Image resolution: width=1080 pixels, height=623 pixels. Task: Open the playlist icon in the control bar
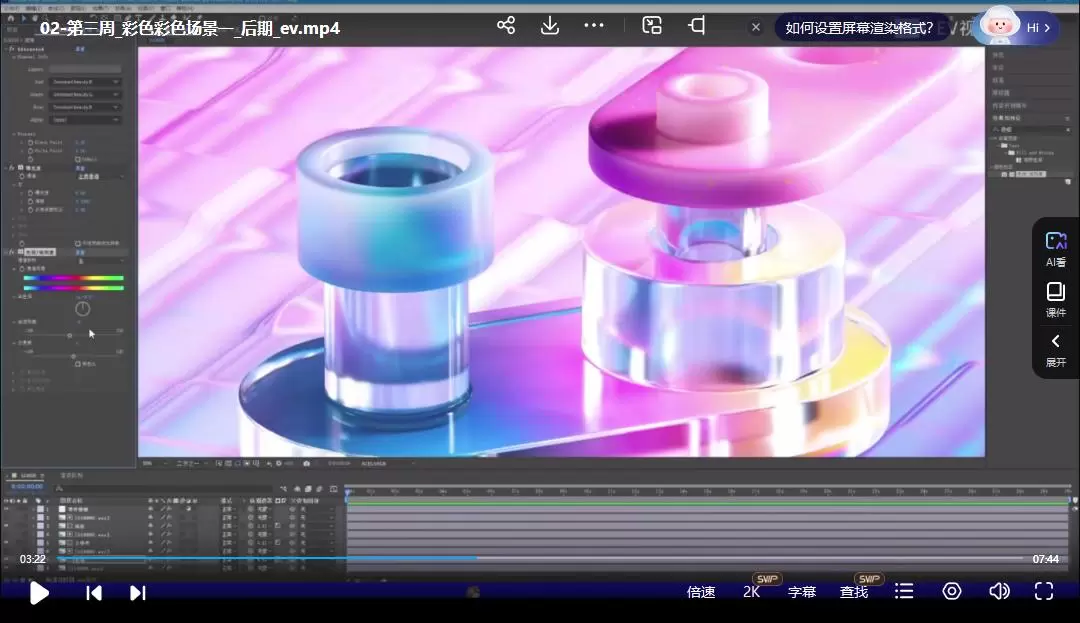tap(904, 591)
